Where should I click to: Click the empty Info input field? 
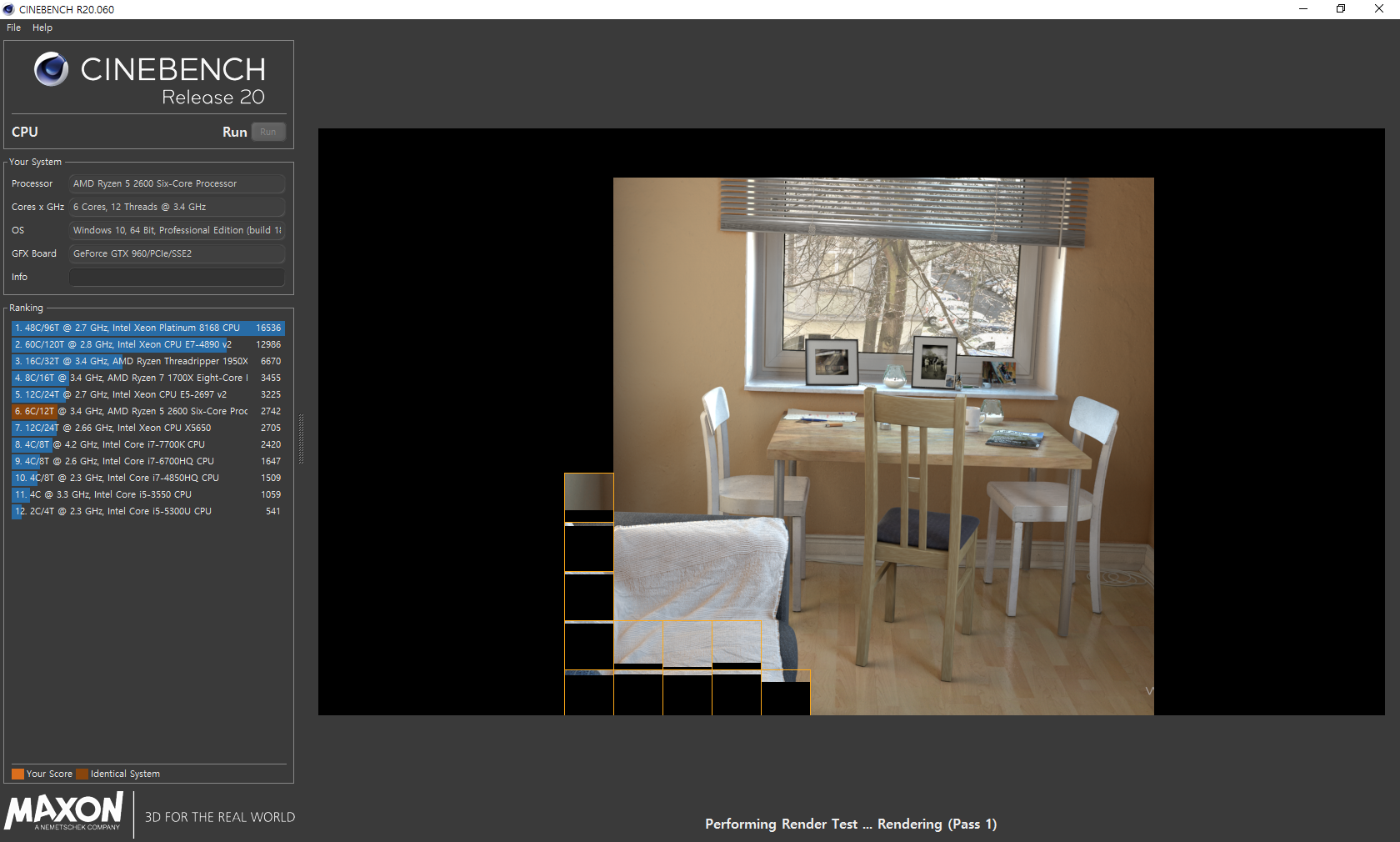[x=177, y=277]
